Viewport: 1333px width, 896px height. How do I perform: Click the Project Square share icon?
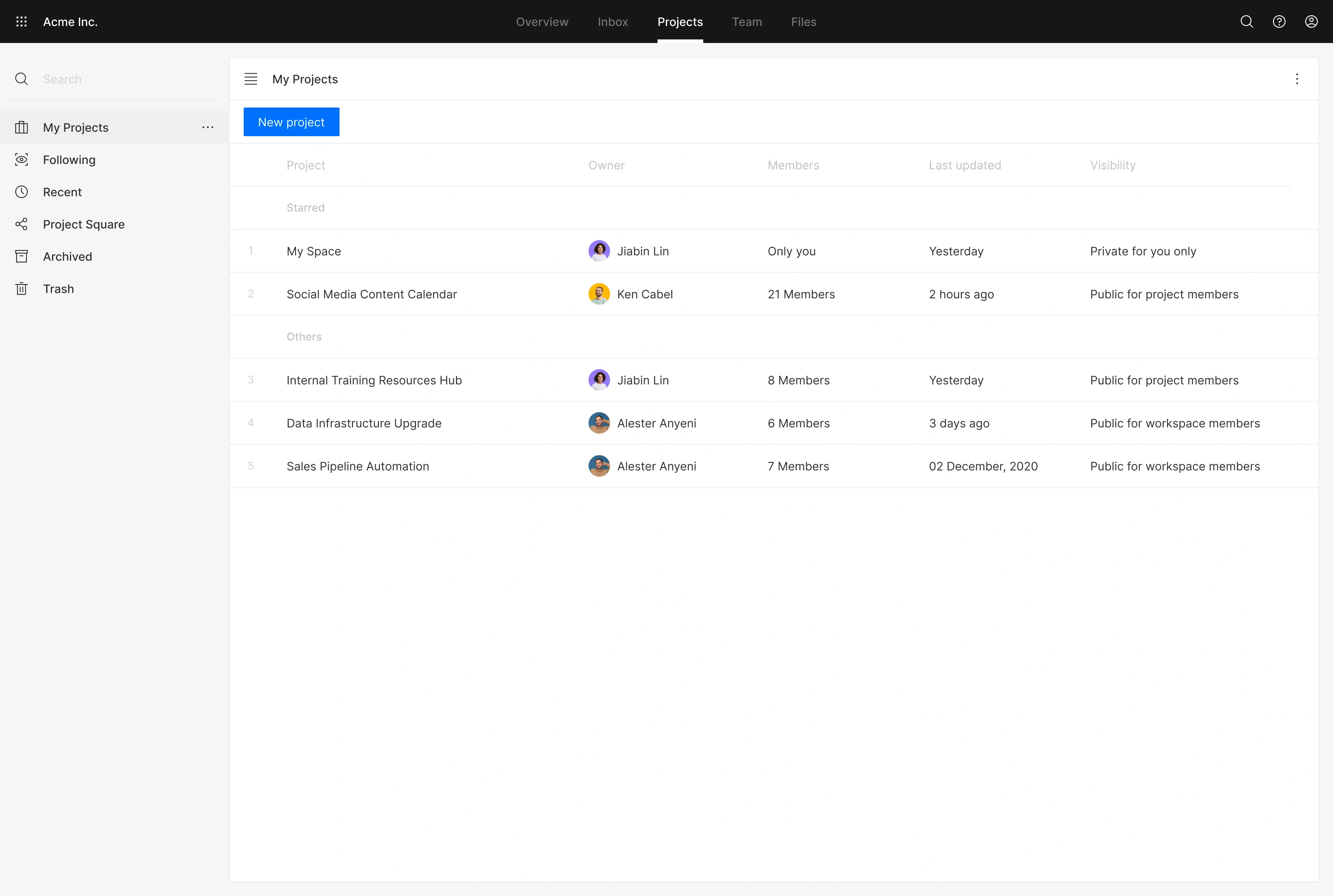click(x=22, y=224)
